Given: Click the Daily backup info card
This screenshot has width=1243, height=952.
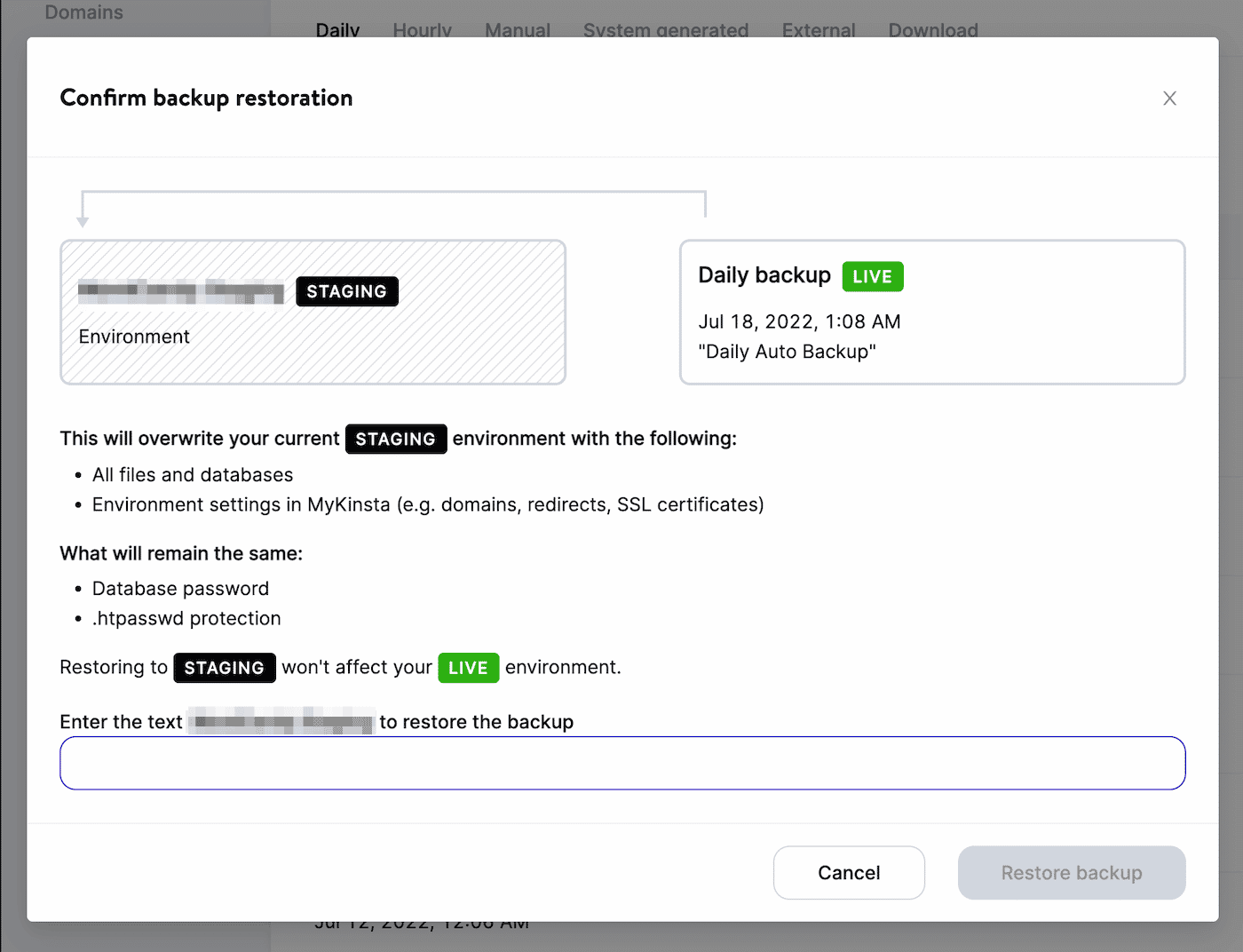Looking at the screenshot, I should [932, 312].
